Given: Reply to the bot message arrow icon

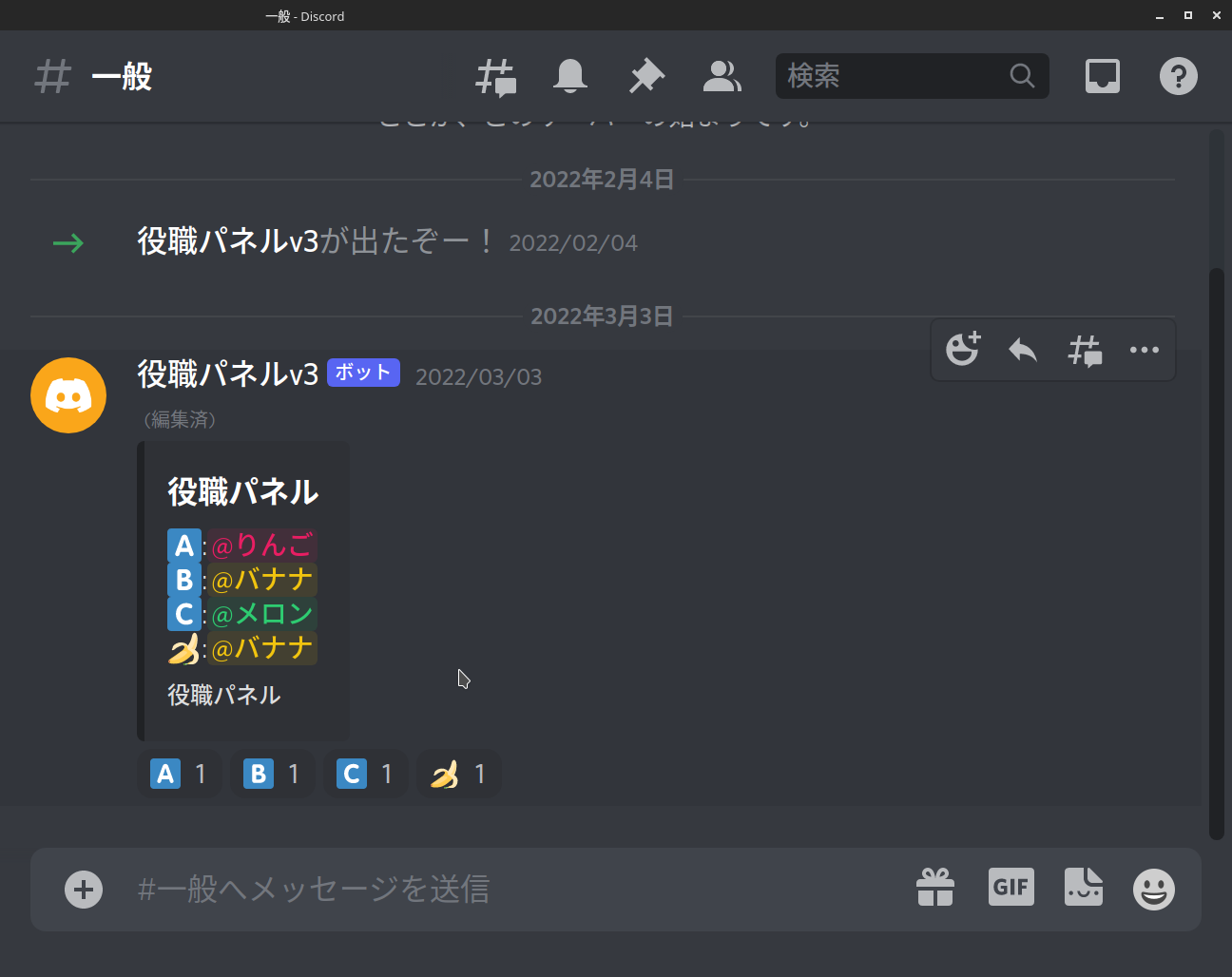Looking at the screenshot, I should [1023, 350].
